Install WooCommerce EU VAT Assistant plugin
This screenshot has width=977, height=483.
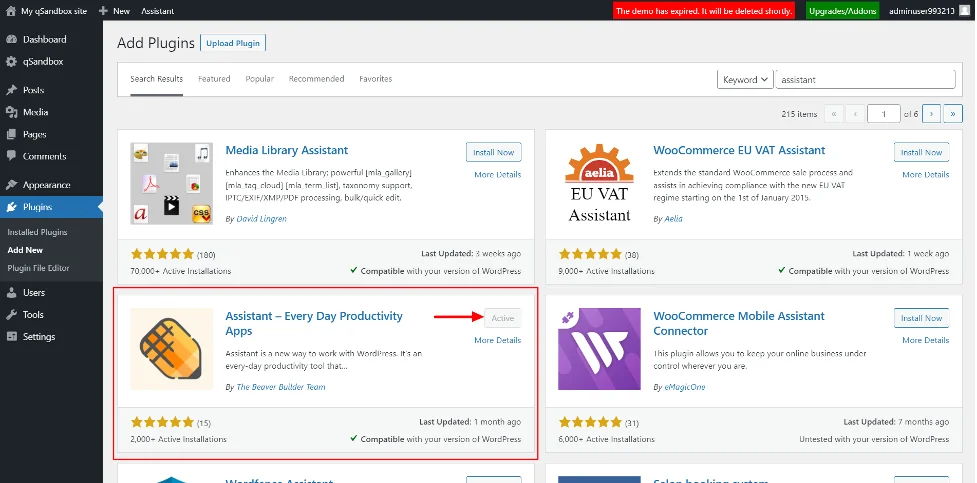(922, 152)
